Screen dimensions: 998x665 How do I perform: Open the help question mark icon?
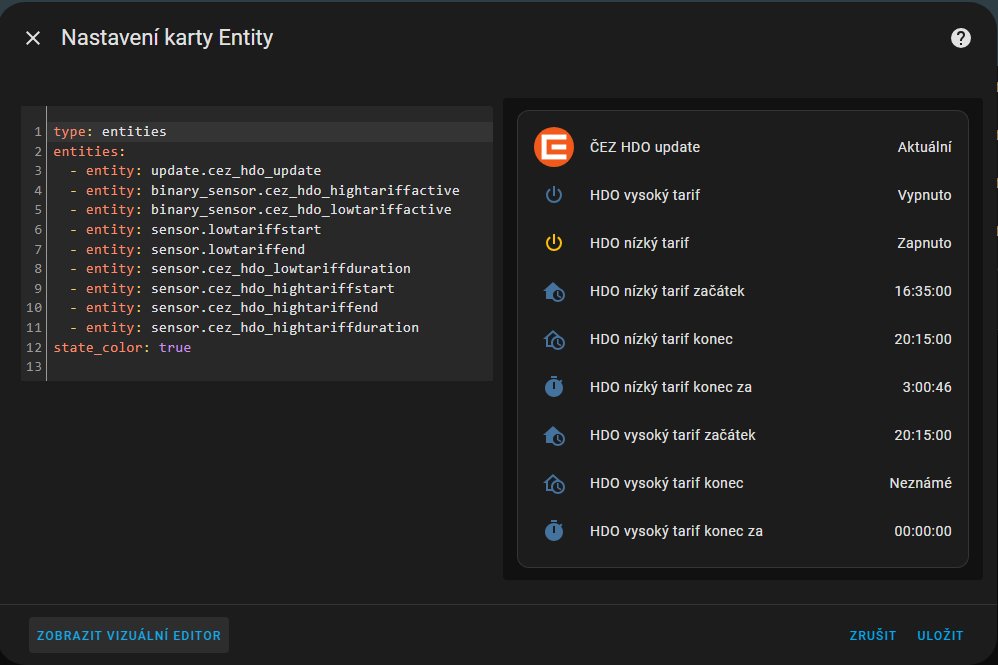point(960,38)
